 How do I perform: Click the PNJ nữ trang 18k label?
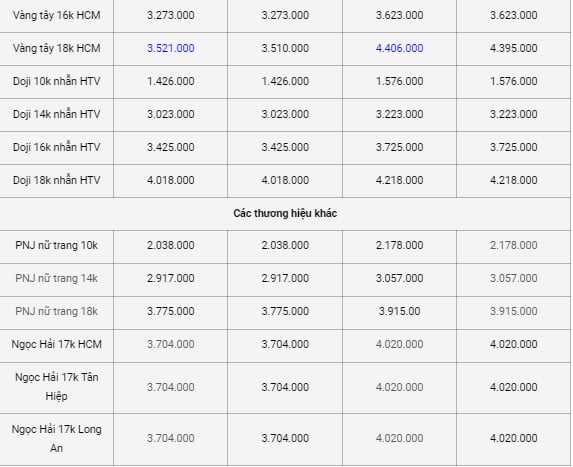[57, 311]
